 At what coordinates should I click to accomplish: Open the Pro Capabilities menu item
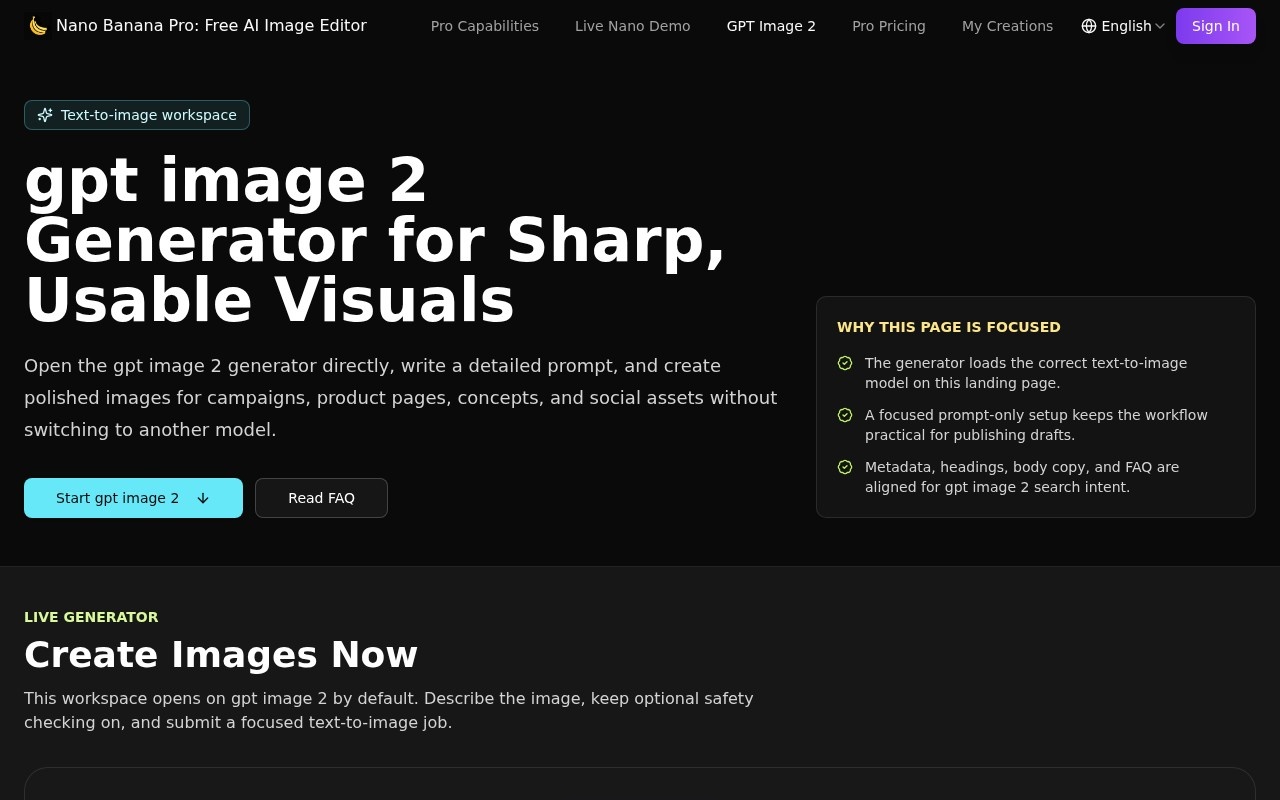tap(485, 26)
